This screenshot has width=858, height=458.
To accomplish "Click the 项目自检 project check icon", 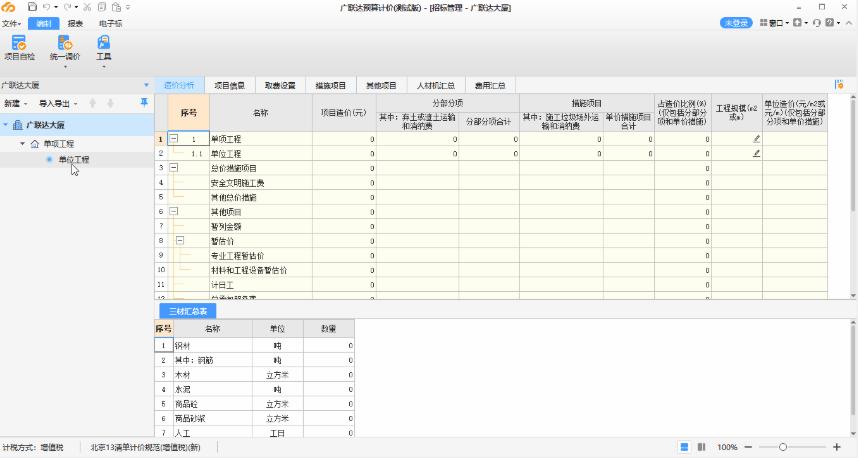I will 18,44.
